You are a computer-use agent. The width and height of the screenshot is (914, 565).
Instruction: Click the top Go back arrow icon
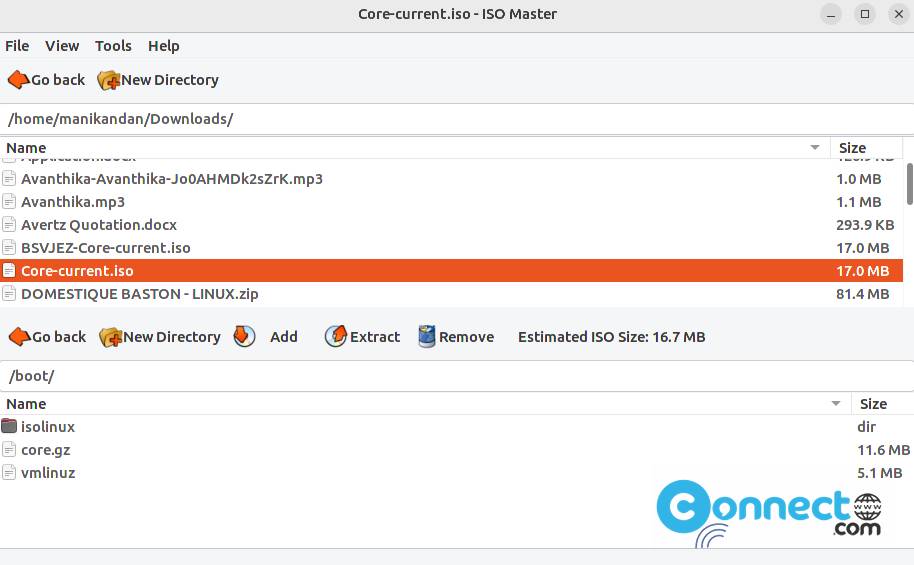(19, 79)
